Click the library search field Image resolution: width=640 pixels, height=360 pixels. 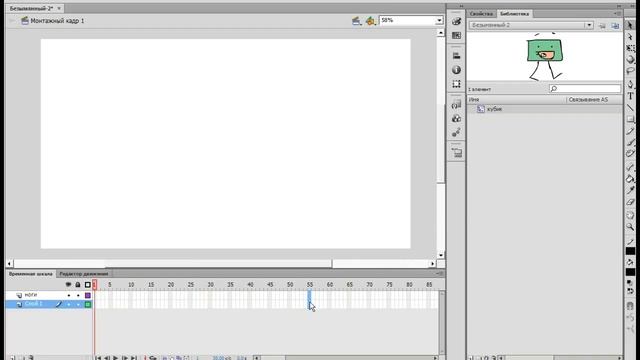[585, 89]
